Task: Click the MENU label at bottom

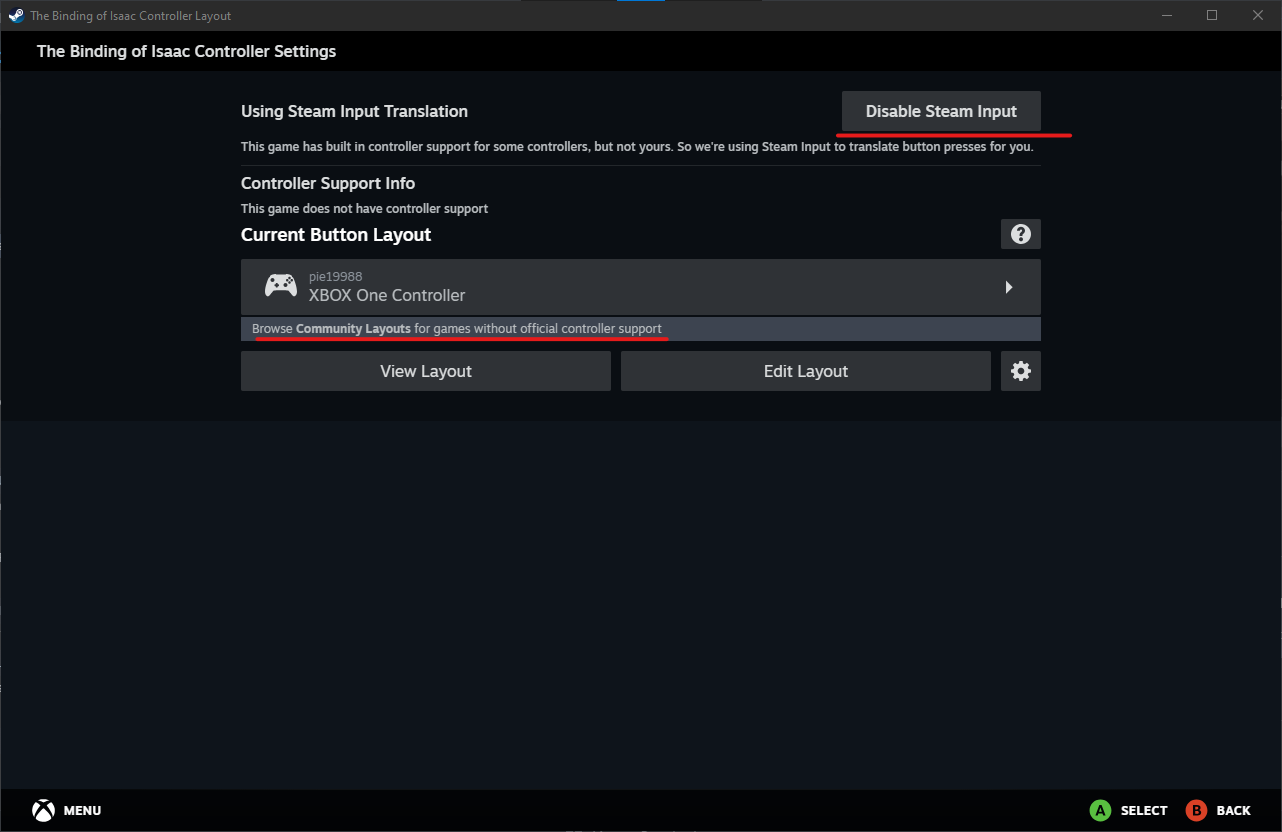Action: pos(82,810)
